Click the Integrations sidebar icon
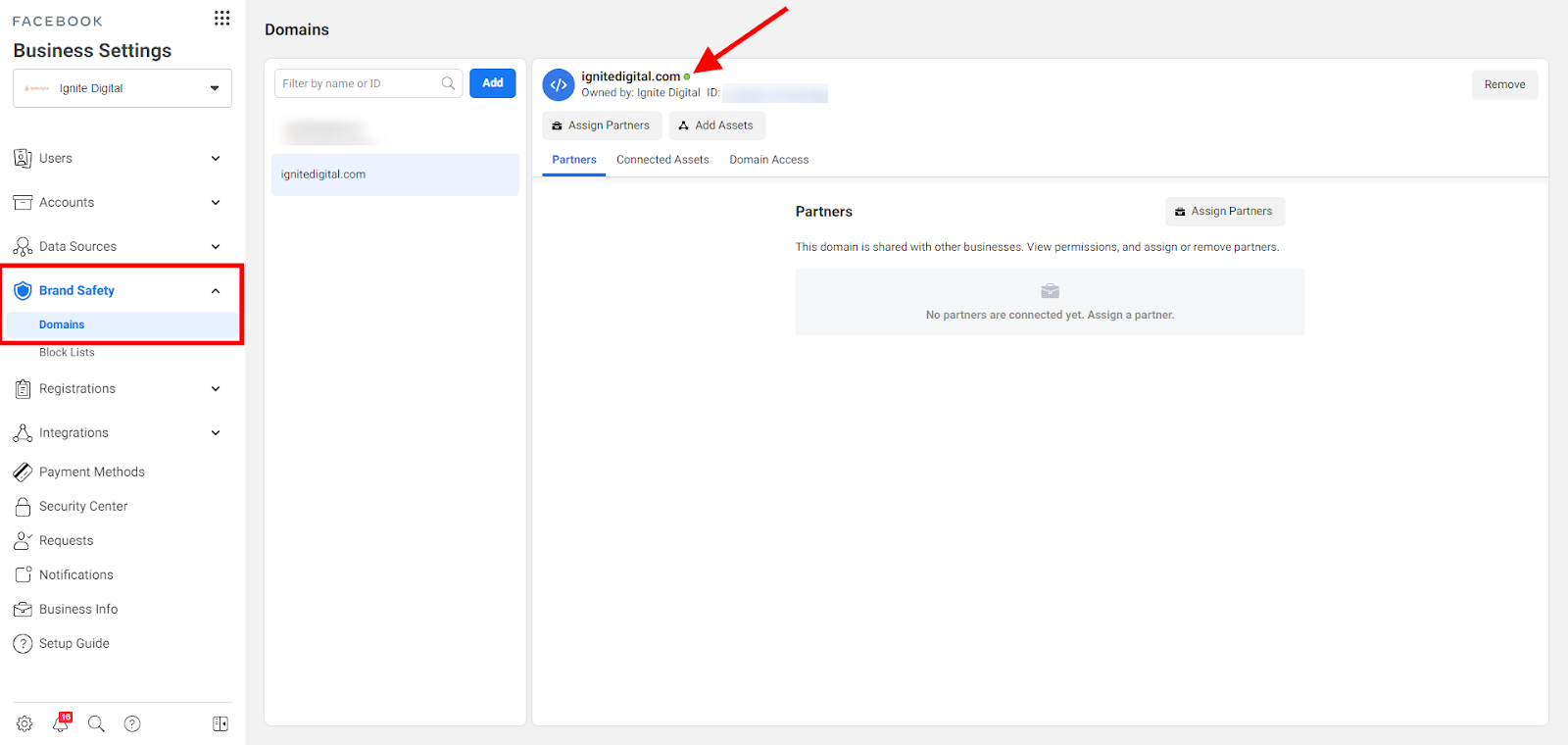This screenshot has height=745, width=1568. (x=23, y=433)
